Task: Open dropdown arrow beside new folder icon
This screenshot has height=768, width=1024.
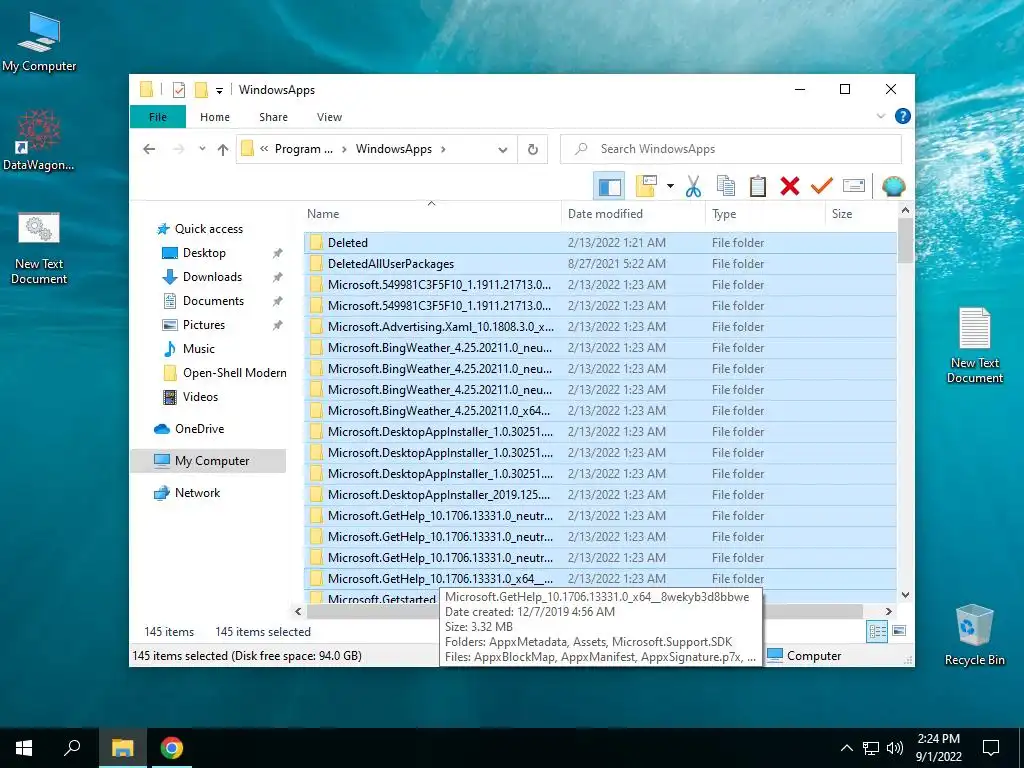Action: click(x=670, y=186)
